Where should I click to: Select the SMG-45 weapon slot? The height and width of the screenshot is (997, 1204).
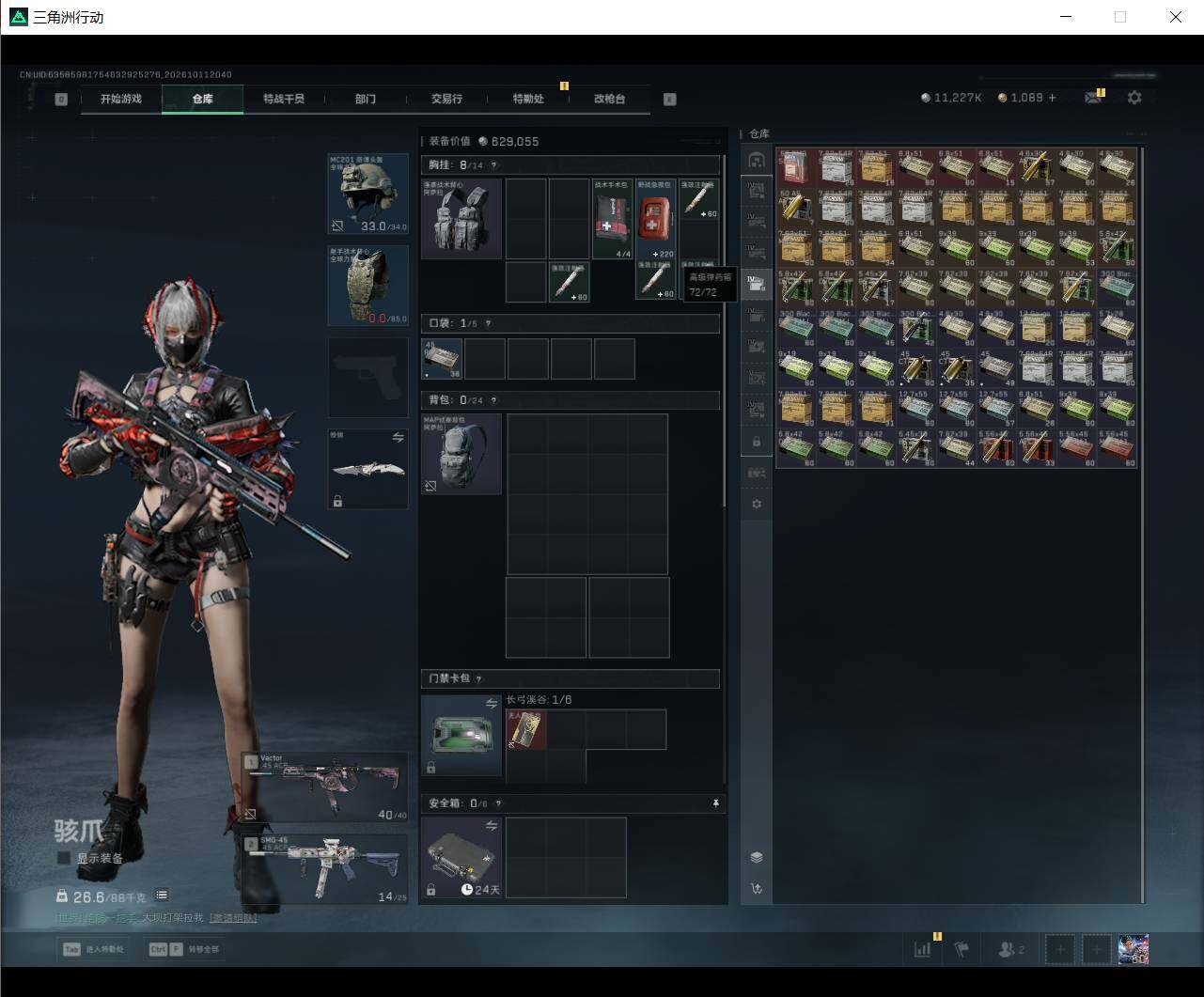(325, 869)
